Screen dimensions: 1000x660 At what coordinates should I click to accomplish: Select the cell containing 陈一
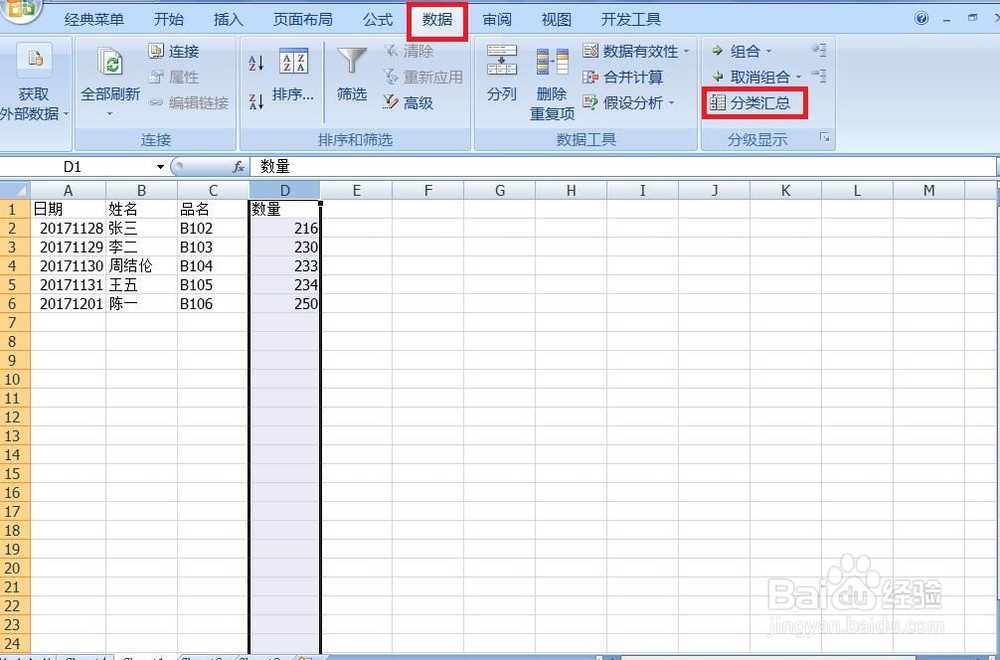click(142, 304)
